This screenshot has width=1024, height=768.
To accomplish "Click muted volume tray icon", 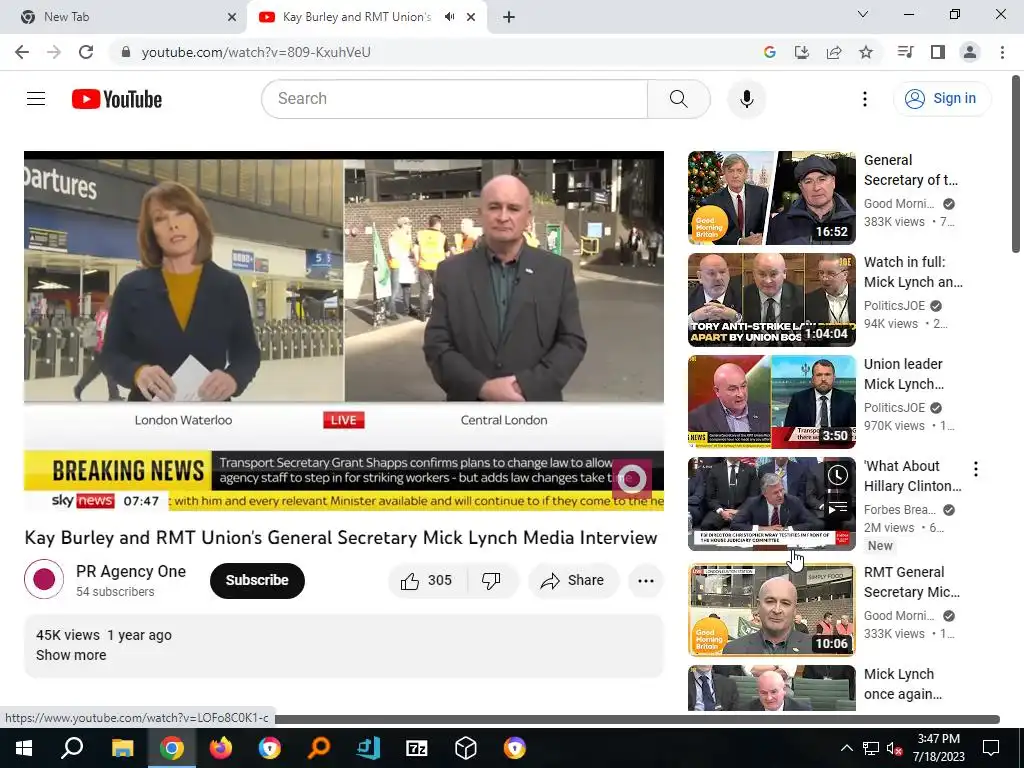I will pos(895,748).
